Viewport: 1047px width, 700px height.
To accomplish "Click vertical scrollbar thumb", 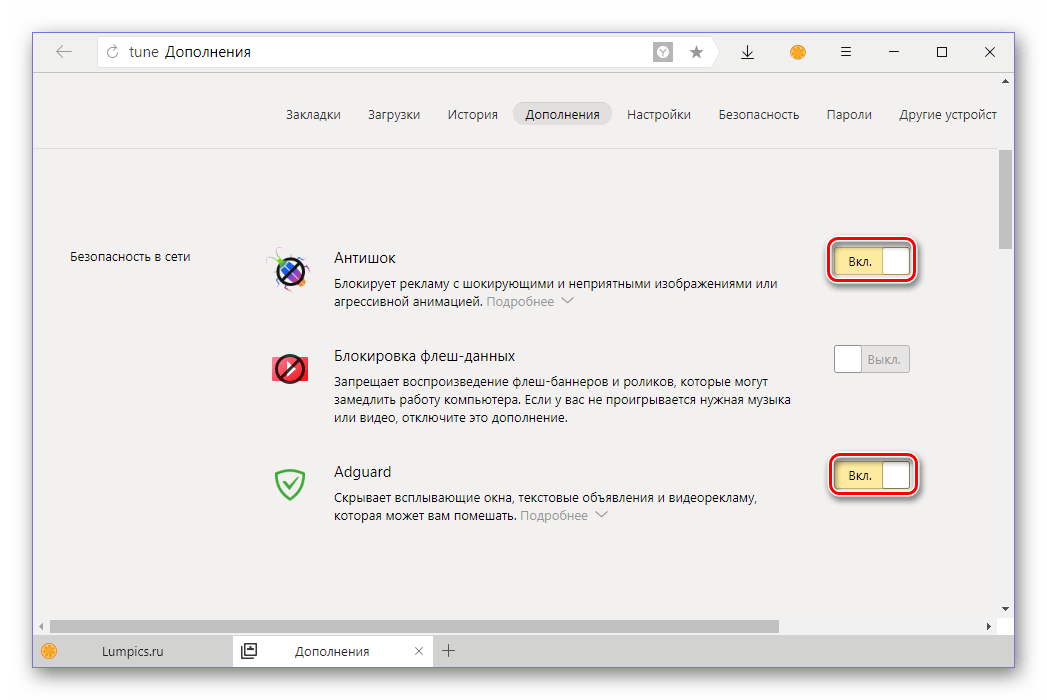I will tap(1005, 199).
